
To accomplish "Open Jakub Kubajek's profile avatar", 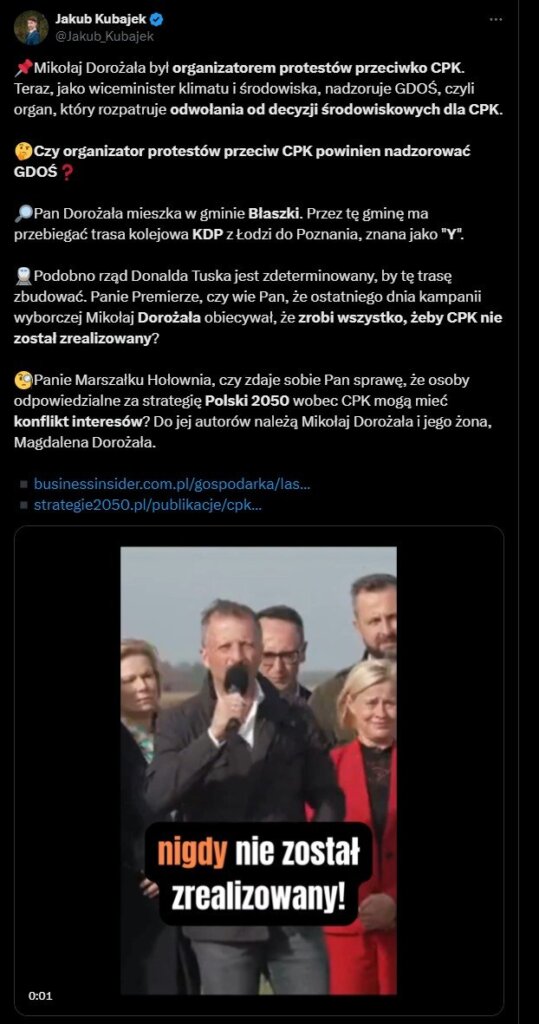I will 31,27.
